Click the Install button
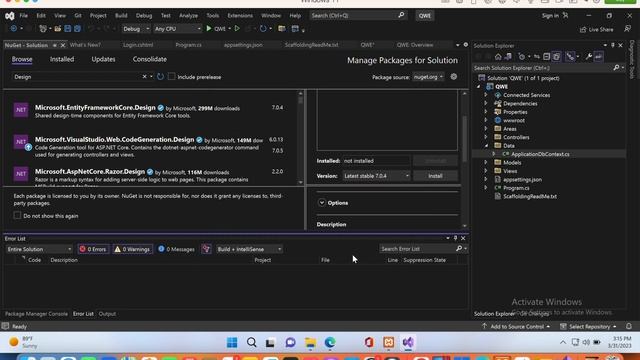 tap(435, 176)
